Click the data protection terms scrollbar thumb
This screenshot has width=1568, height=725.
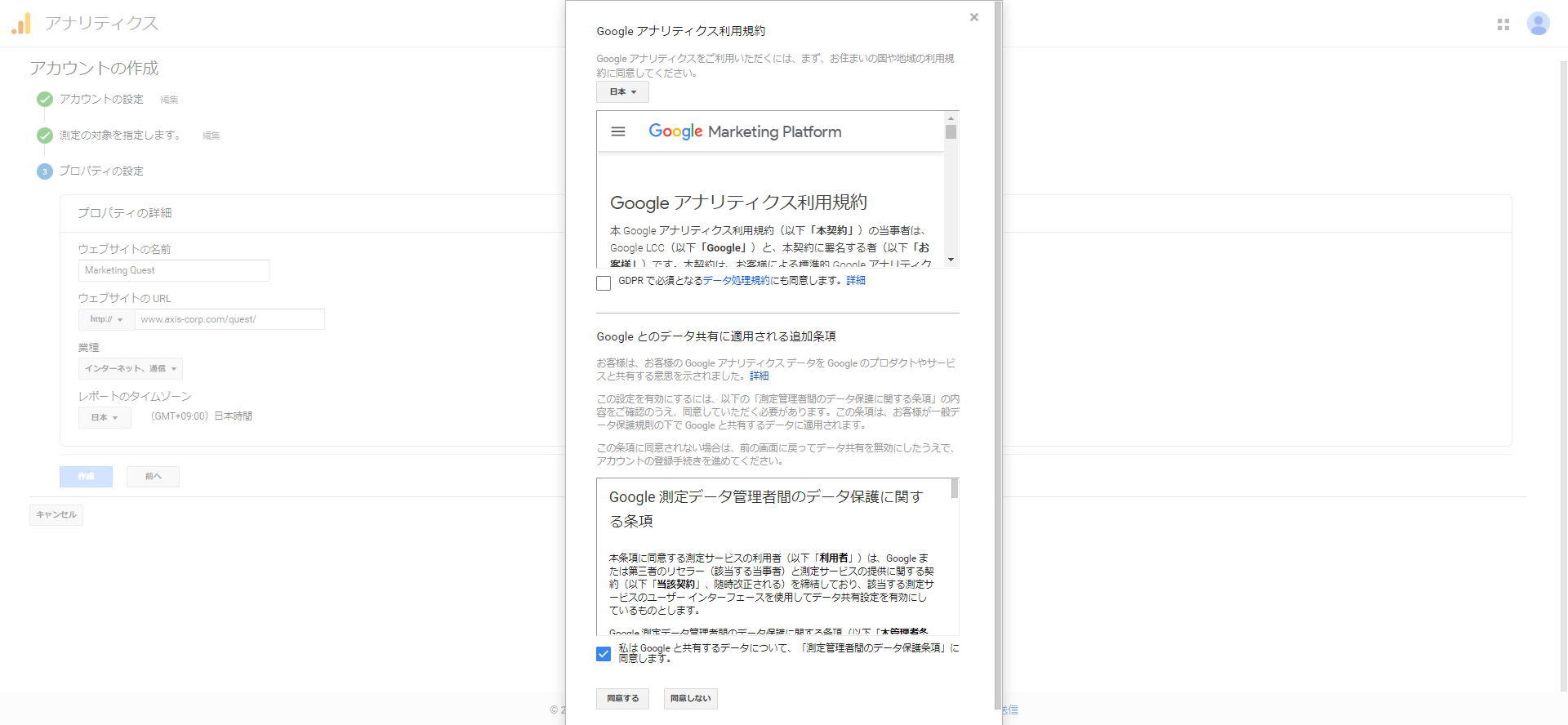[x=954, y=489]
